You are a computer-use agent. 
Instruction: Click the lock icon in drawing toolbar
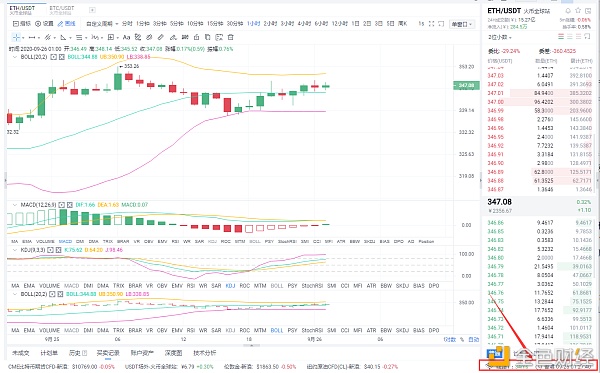(196, 37)
